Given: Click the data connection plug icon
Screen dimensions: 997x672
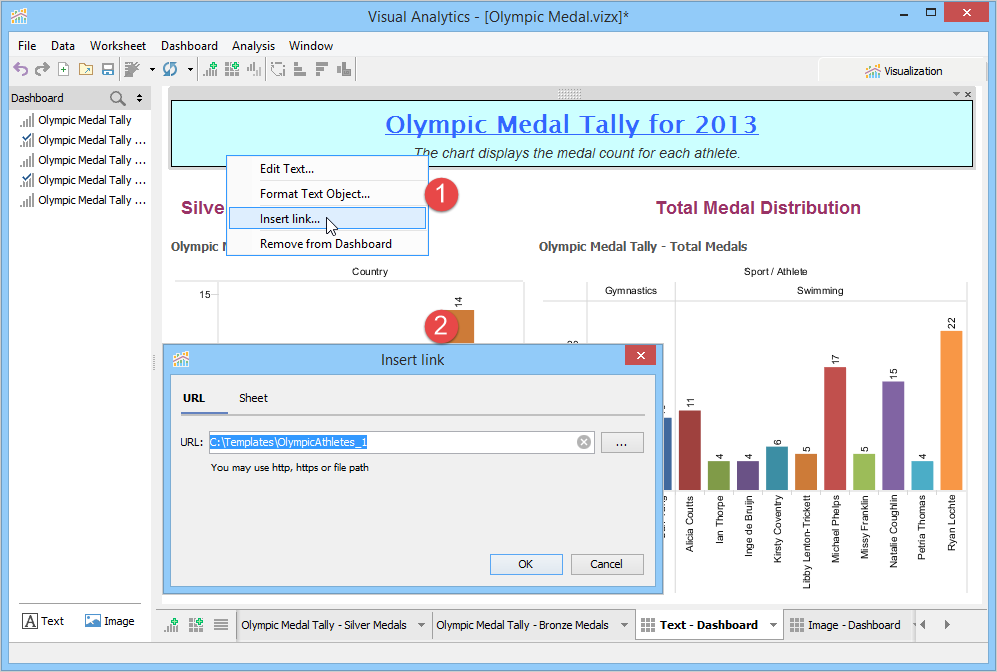Looking at the screenshot, I should (x=132, y=69).
